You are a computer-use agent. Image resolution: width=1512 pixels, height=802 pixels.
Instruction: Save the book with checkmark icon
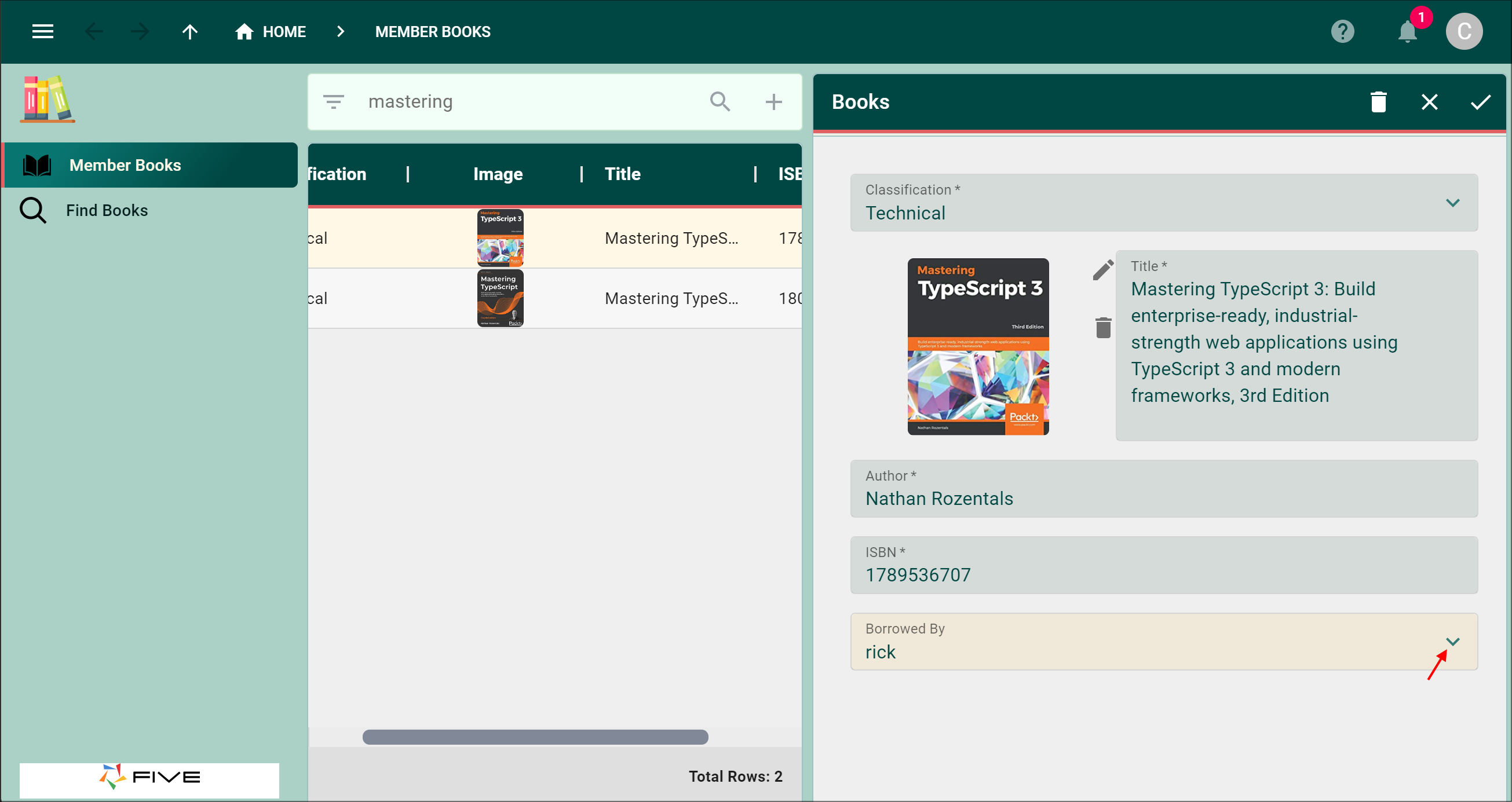1480,102
